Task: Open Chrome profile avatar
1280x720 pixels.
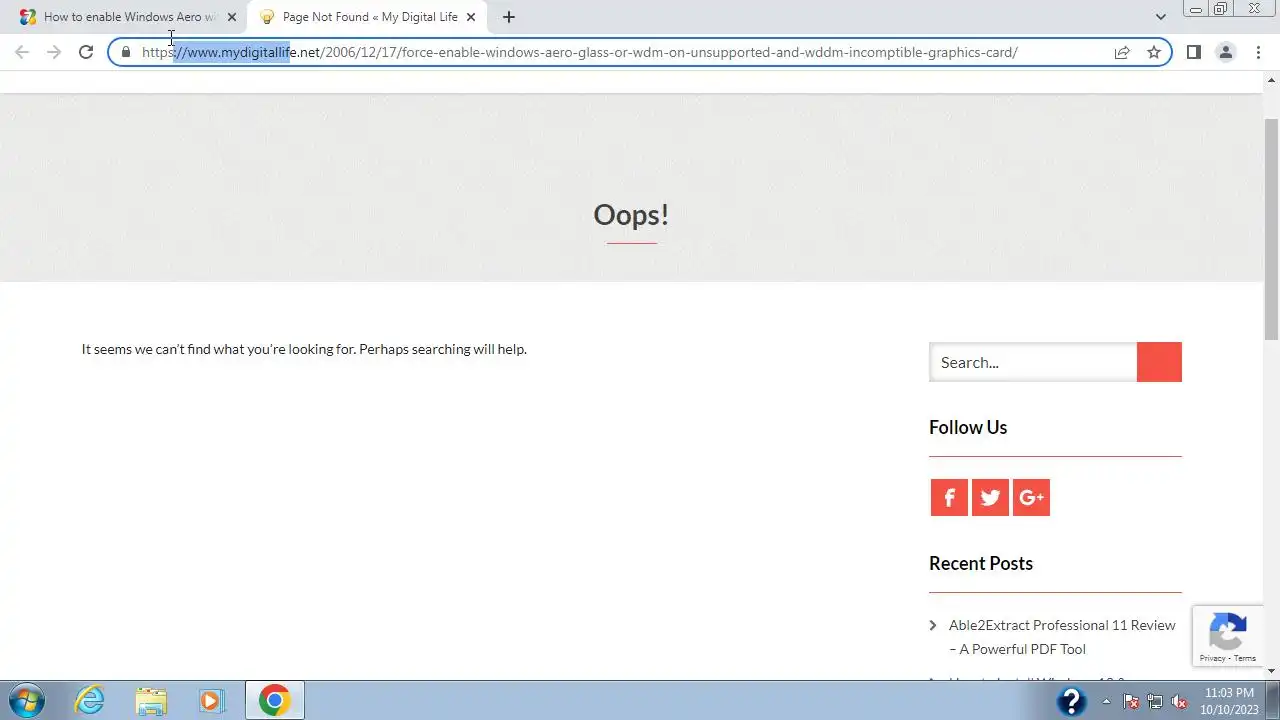Action: click(x=1225, y=52)
